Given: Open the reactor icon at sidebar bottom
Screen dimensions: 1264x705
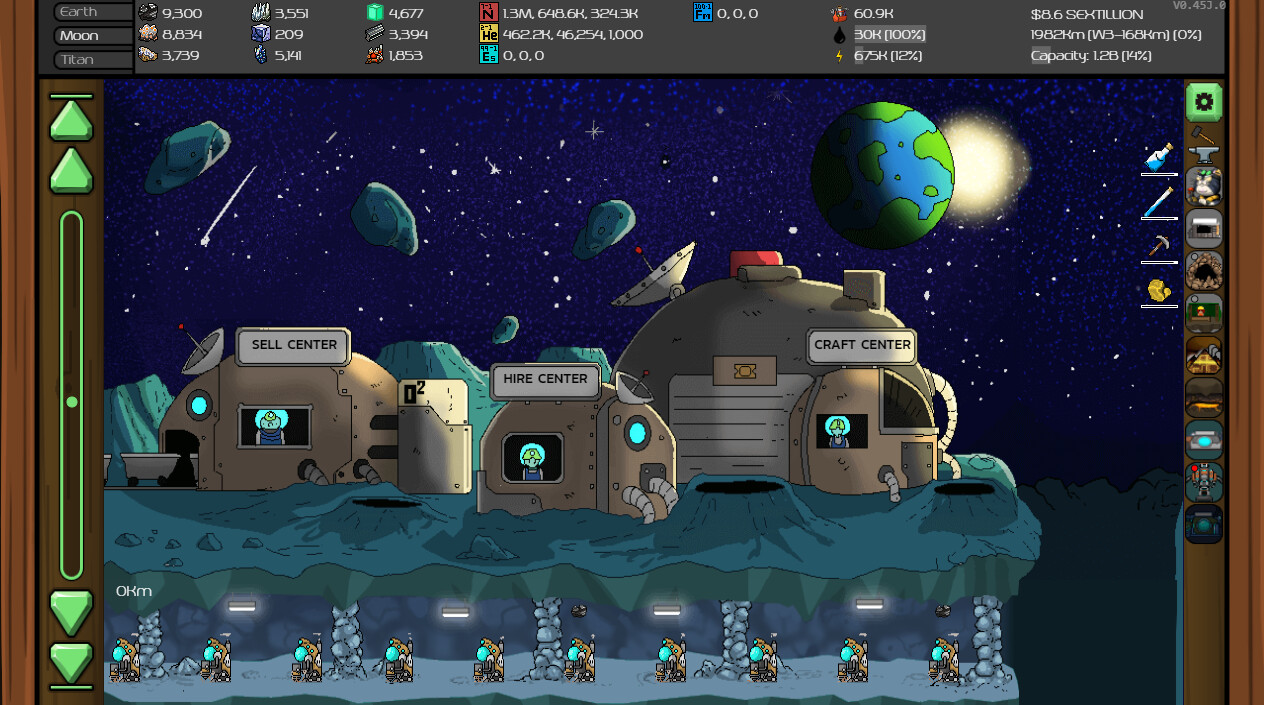Looking at the screenshot, I should click(x=1204, y=523).
